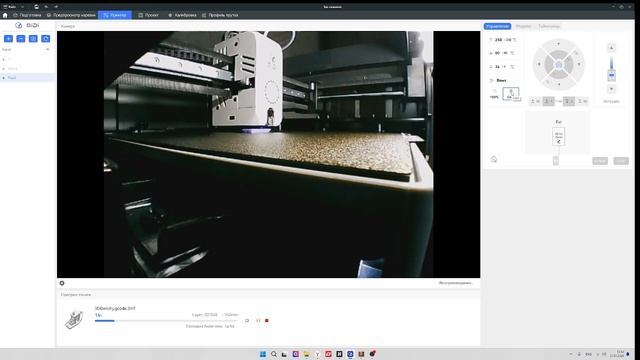Open File Explorer from taskbar
The image size is (640, 360).
pos(307,354)
